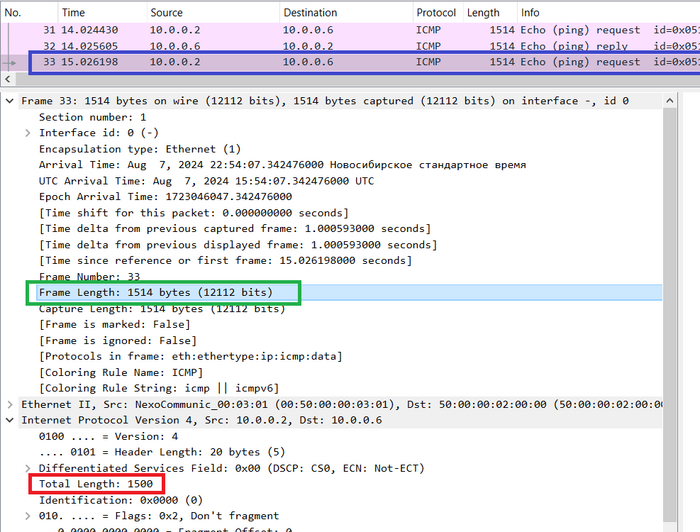Select the Version: 4 field row
Screen dimensions: 700x532
[x=108, y=436]
